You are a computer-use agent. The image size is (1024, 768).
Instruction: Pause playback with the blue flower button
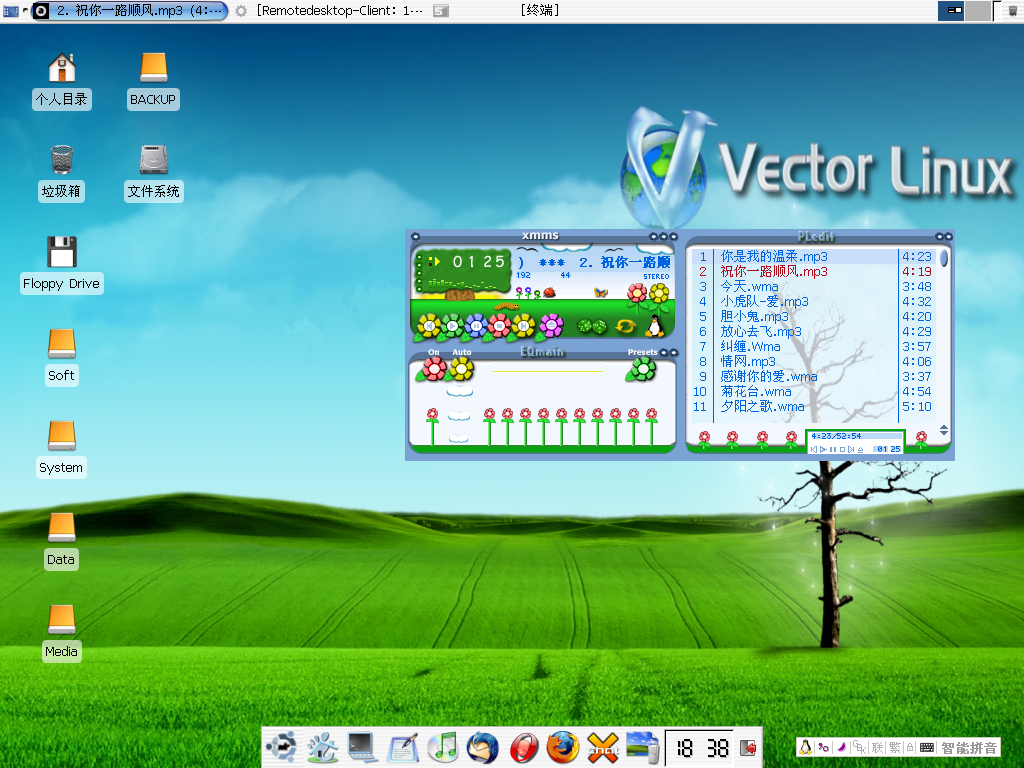[476, 326]
